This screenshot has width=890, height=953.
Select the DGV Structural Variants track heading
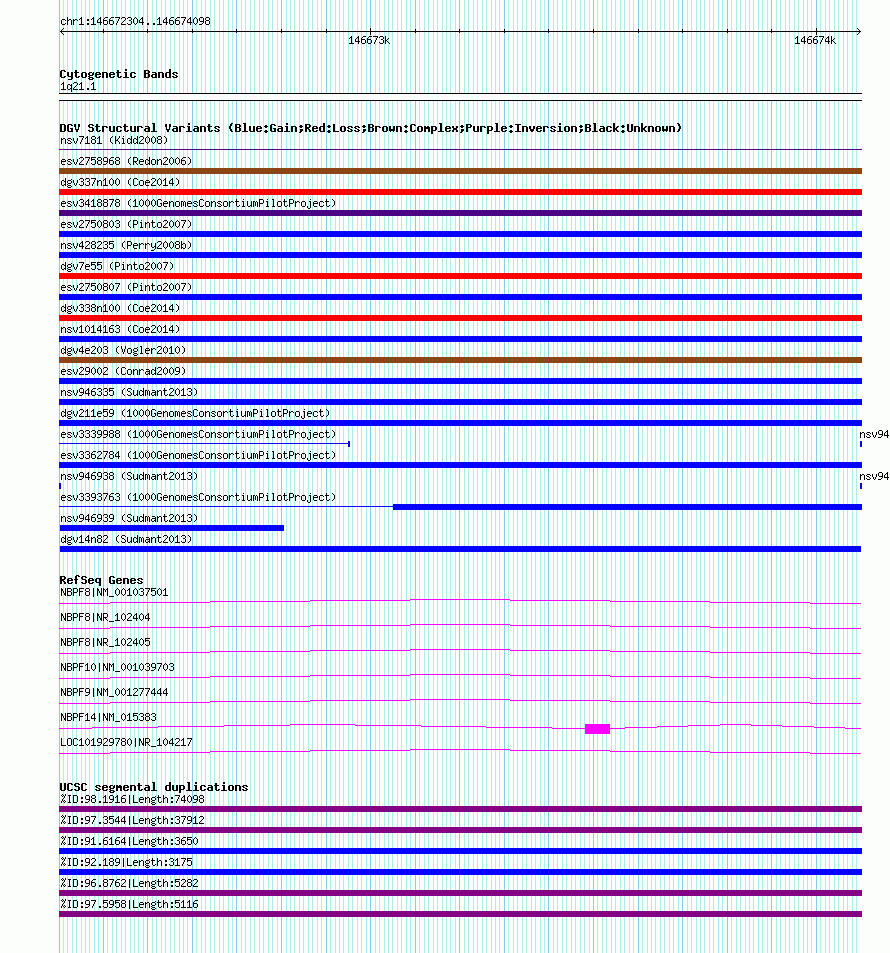coord(371,128)
